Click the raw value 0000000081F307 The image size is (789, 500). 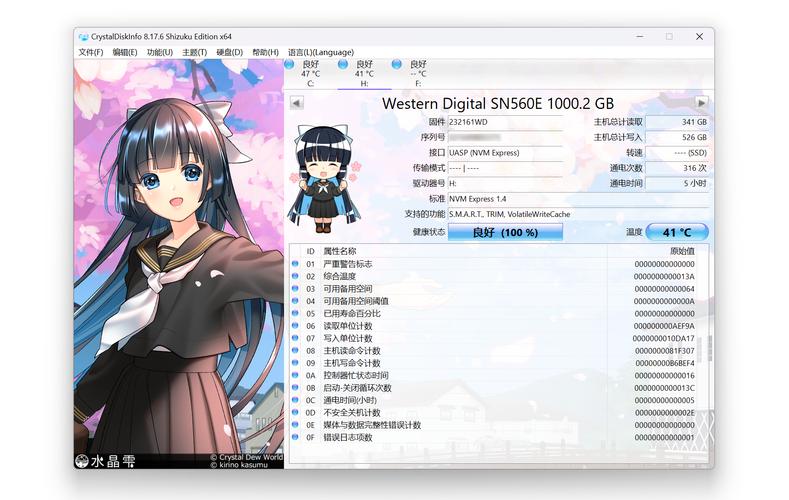coord(665,351)
